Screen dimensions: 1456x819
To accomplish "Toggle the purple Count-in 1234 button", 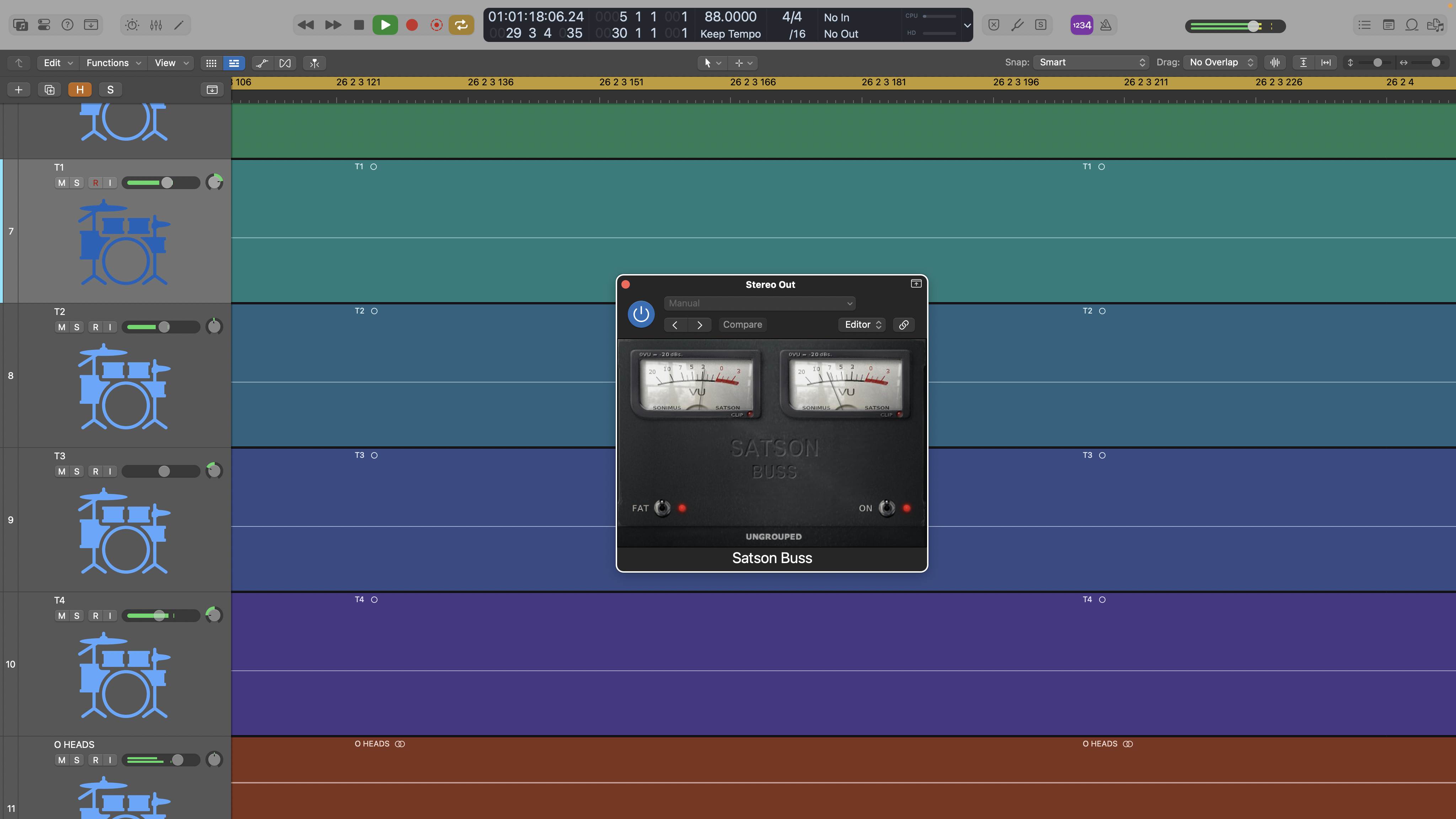I will tap(1082, 25).
